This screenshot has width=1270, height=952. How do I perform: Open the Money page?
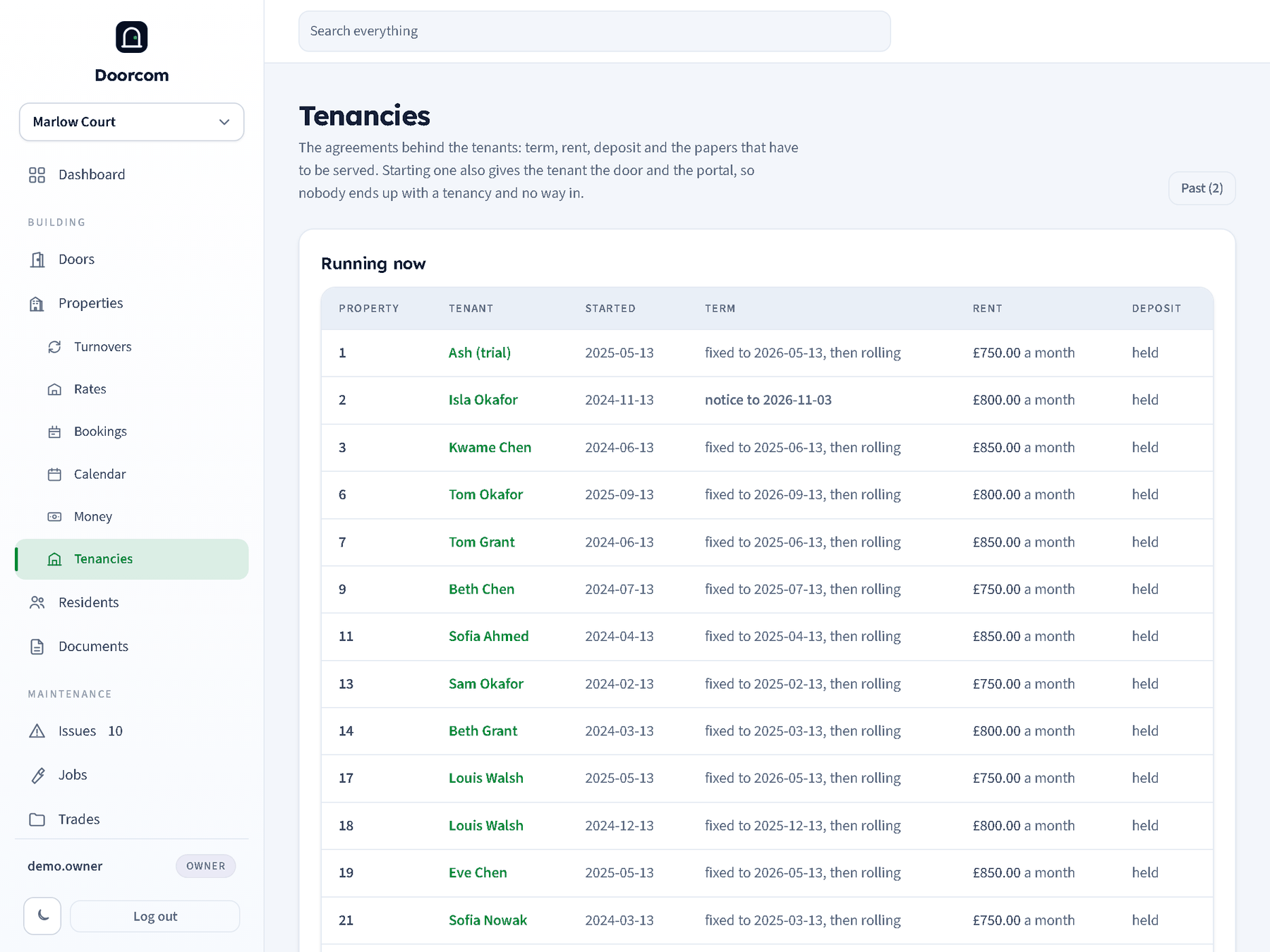[132, 517]
